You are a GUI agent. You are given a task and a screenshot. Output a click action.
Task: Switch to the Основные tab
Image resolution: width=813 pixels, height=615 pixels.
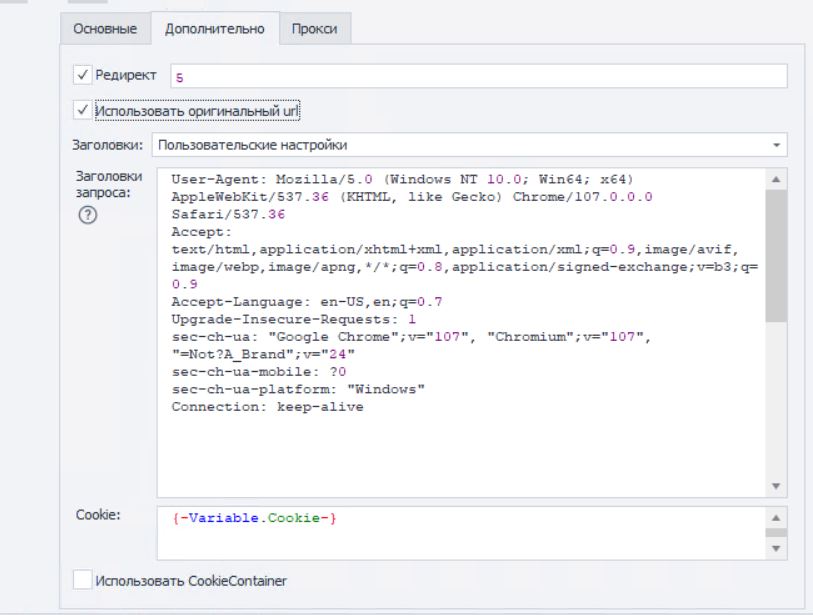click(x=105, y=29)
